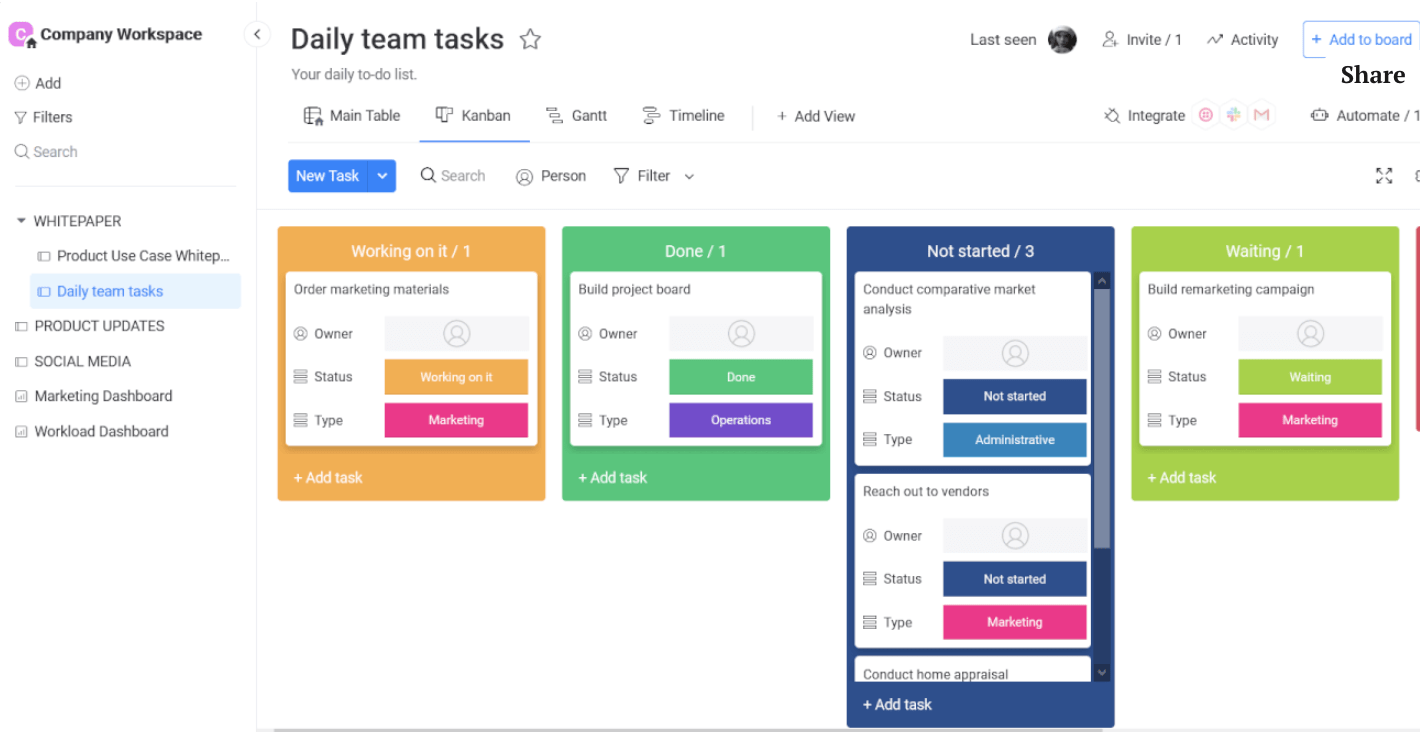Click the Company Workspace logo icon
Viewport: 1420px width, 732px height.
[21, 35]
